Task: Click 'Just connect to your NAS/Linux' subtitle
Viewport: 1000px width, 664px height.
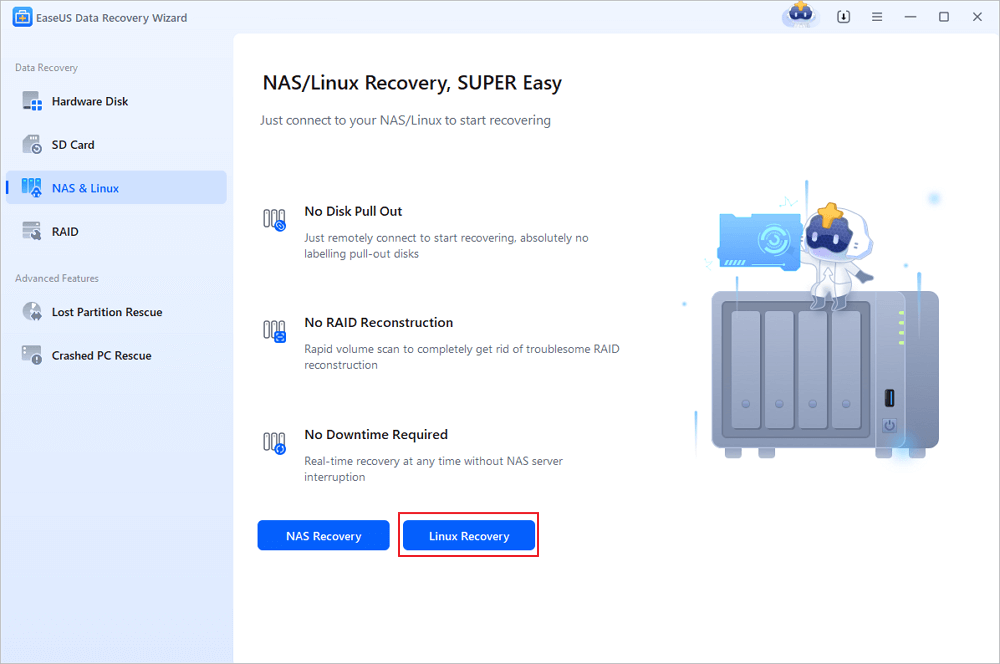Action: [406, 120]
